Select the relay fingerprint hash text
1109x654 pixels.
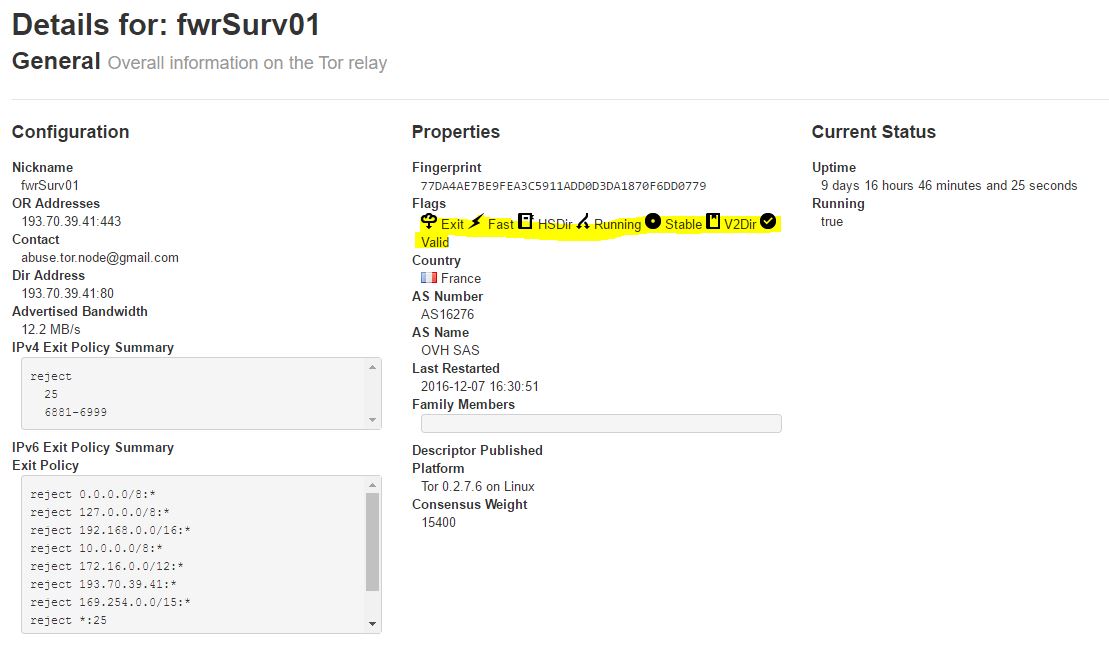563,186
